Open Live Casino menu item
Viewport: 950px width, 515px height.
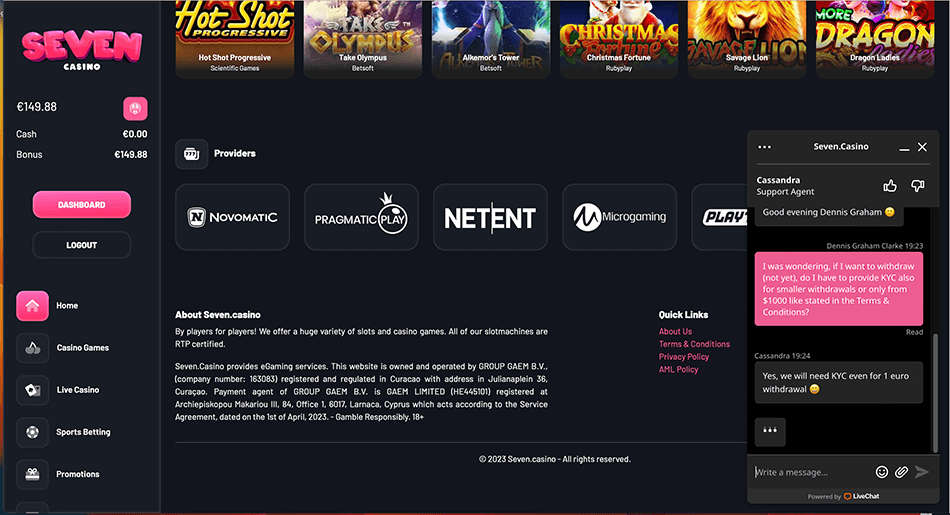(x=78, y=390)
